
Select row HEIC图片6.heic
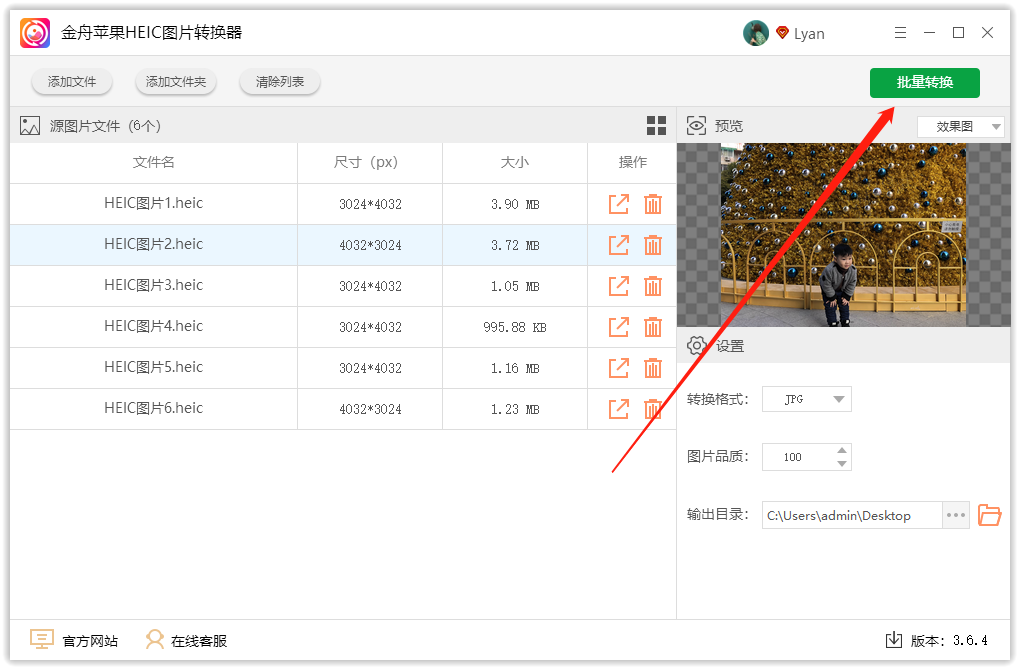(343, 409)
